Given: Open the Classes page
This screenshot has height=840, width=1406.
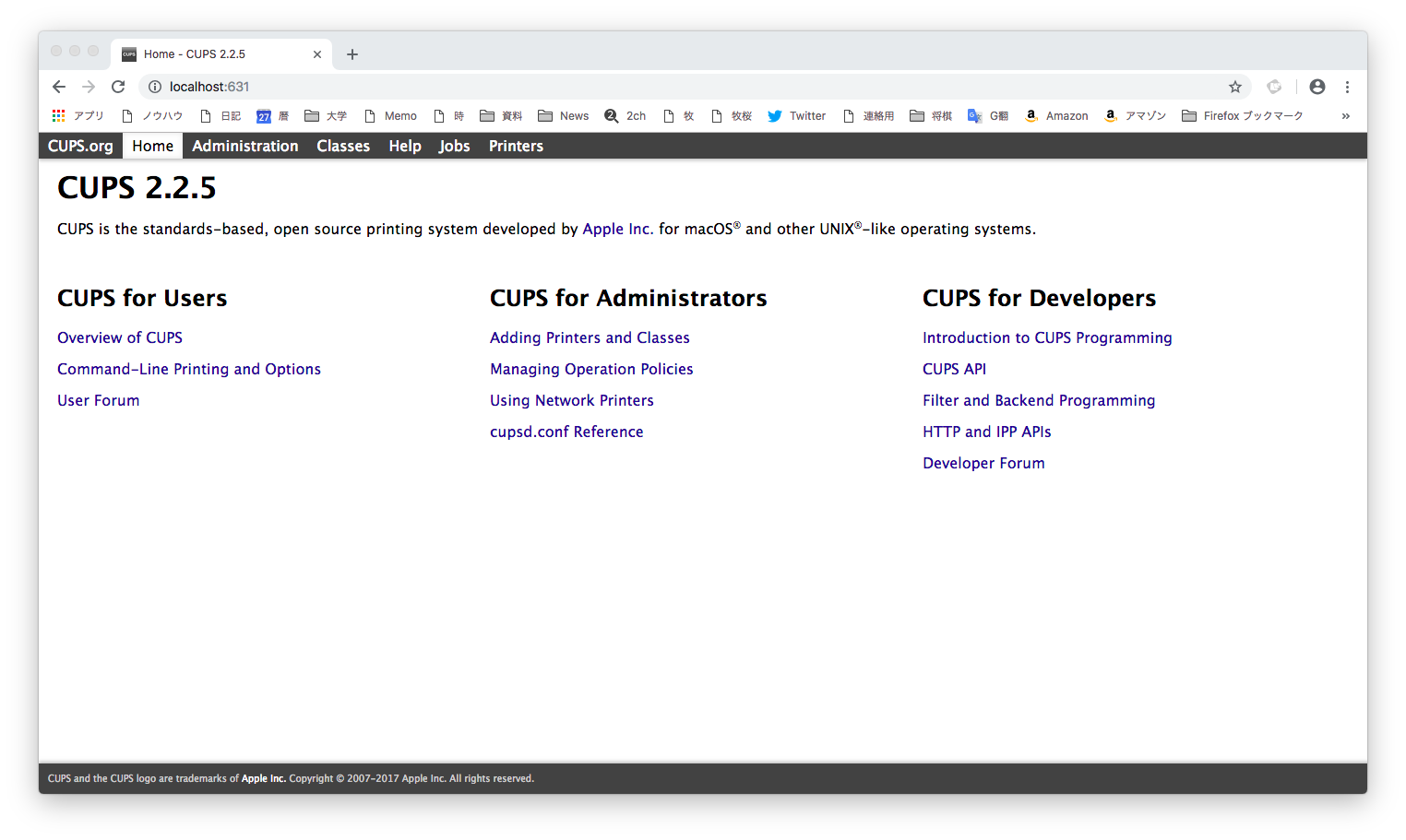Looking at the screenshot, I should coord(343,146).
